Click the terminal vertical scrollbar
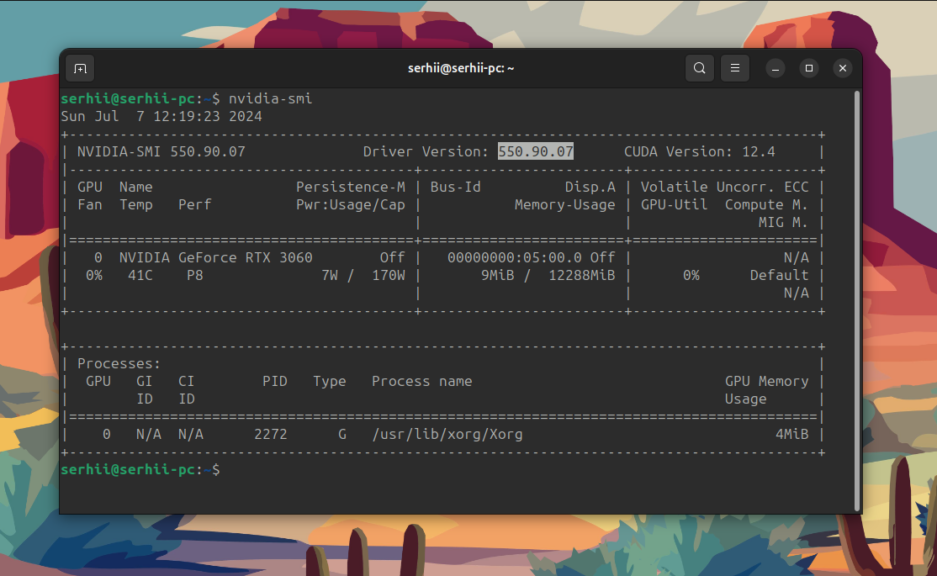This screenshot has height=576, width=937. pyautogui.click(x=858, y=301)
